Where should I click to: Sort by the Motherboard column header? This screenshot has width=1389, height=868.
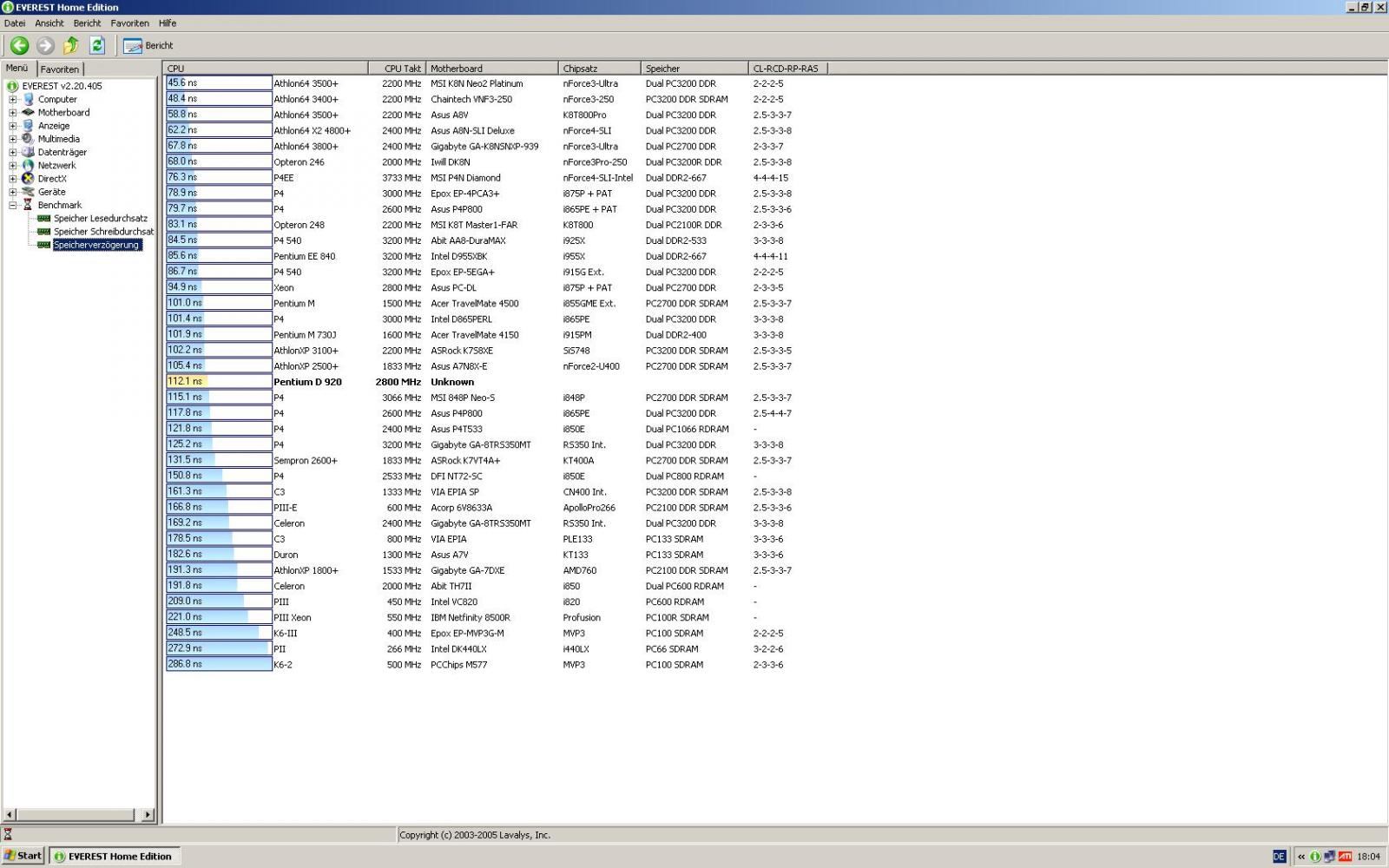coord(491,68)
